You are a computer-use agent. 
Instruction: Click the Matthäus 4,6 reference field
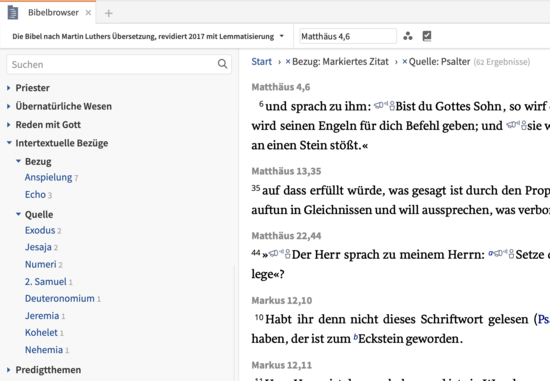click(348, 36)
